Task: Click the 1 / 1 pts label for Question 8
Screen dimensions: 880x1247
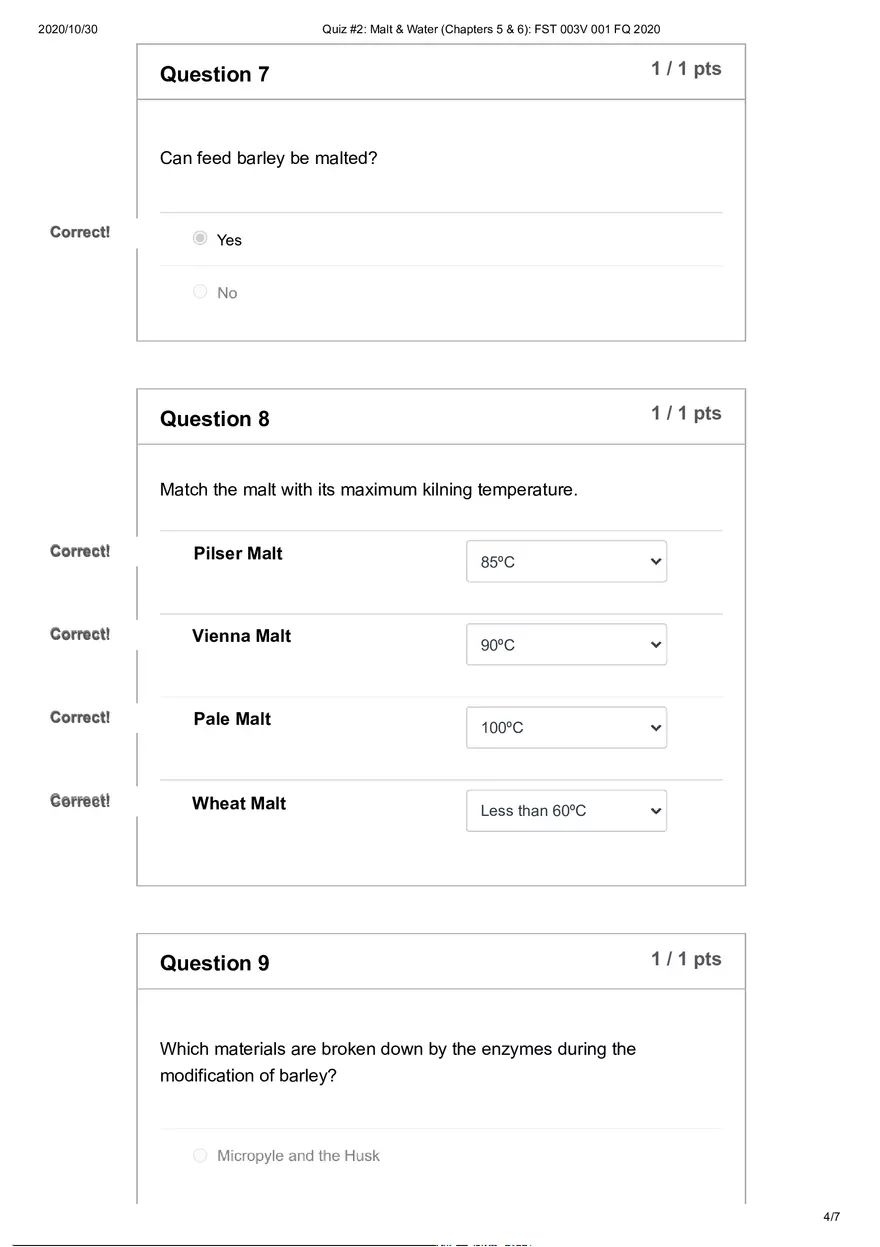Action: click(x=685, y=412)
